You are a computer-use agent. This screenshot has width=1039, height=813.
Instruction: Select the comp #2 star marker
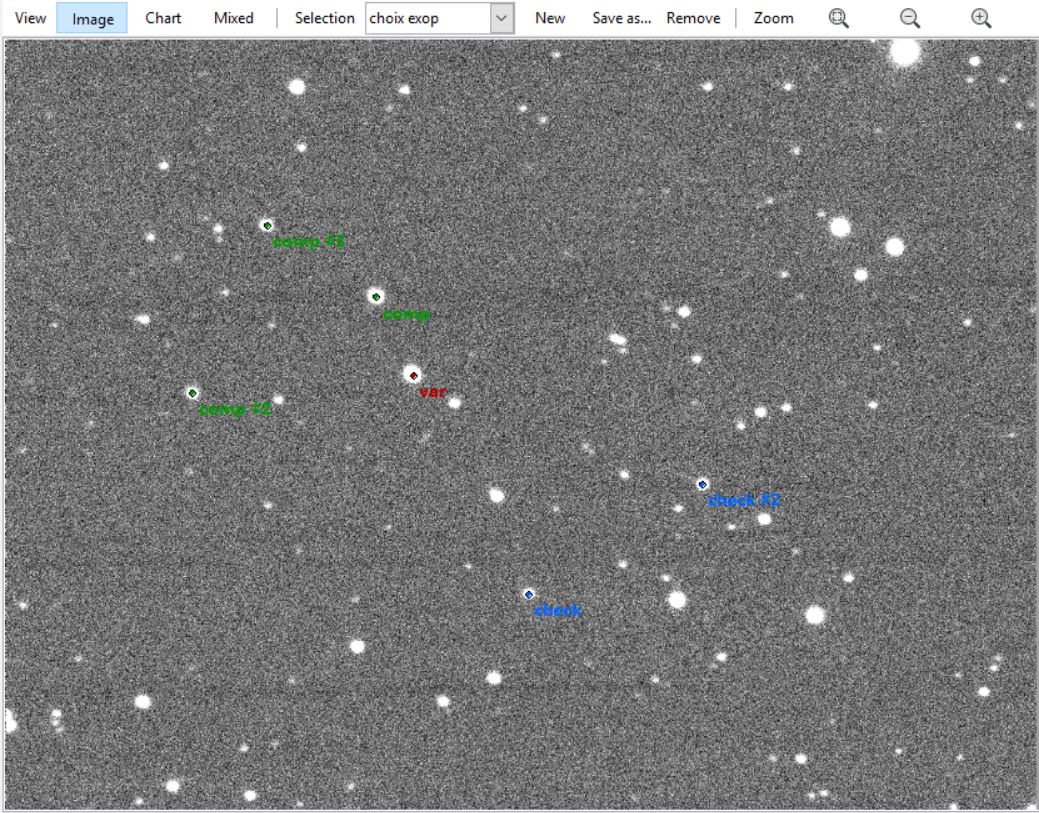tap(192, 393)
